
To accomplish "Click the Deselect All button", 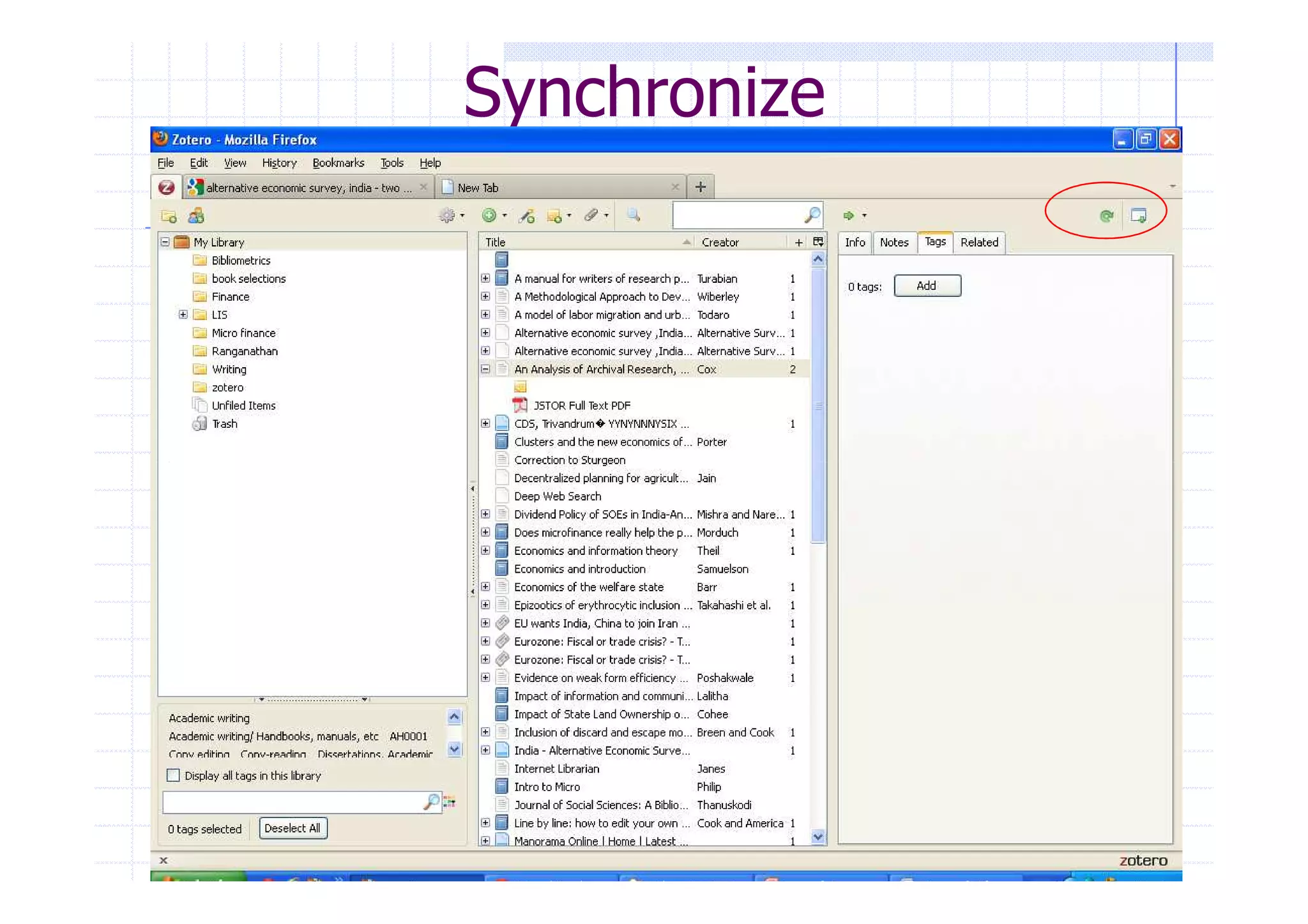I will (x=293, y=828).
